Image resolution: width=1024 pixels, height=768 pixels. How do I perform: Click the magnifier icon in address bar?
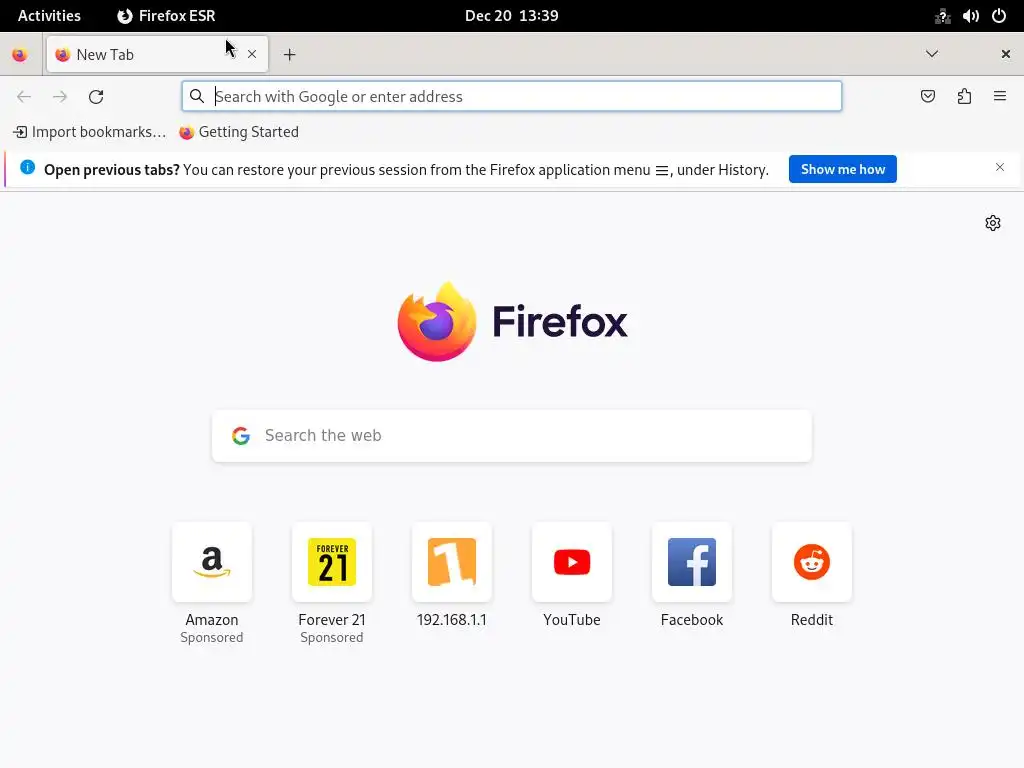[197, 97]
